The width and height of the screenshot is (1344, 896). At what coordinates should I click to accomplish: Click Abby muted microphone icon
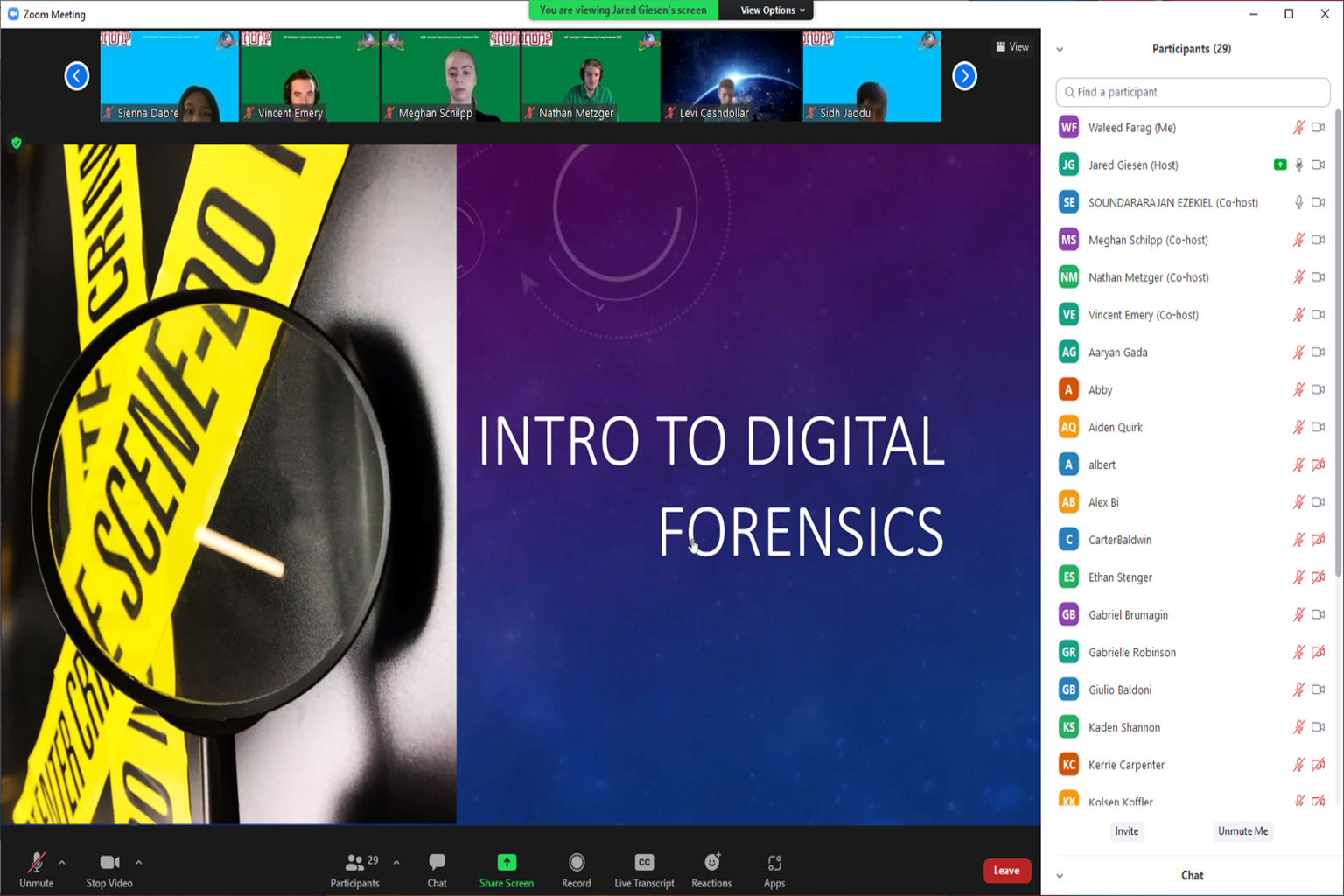coord(1299,390)
